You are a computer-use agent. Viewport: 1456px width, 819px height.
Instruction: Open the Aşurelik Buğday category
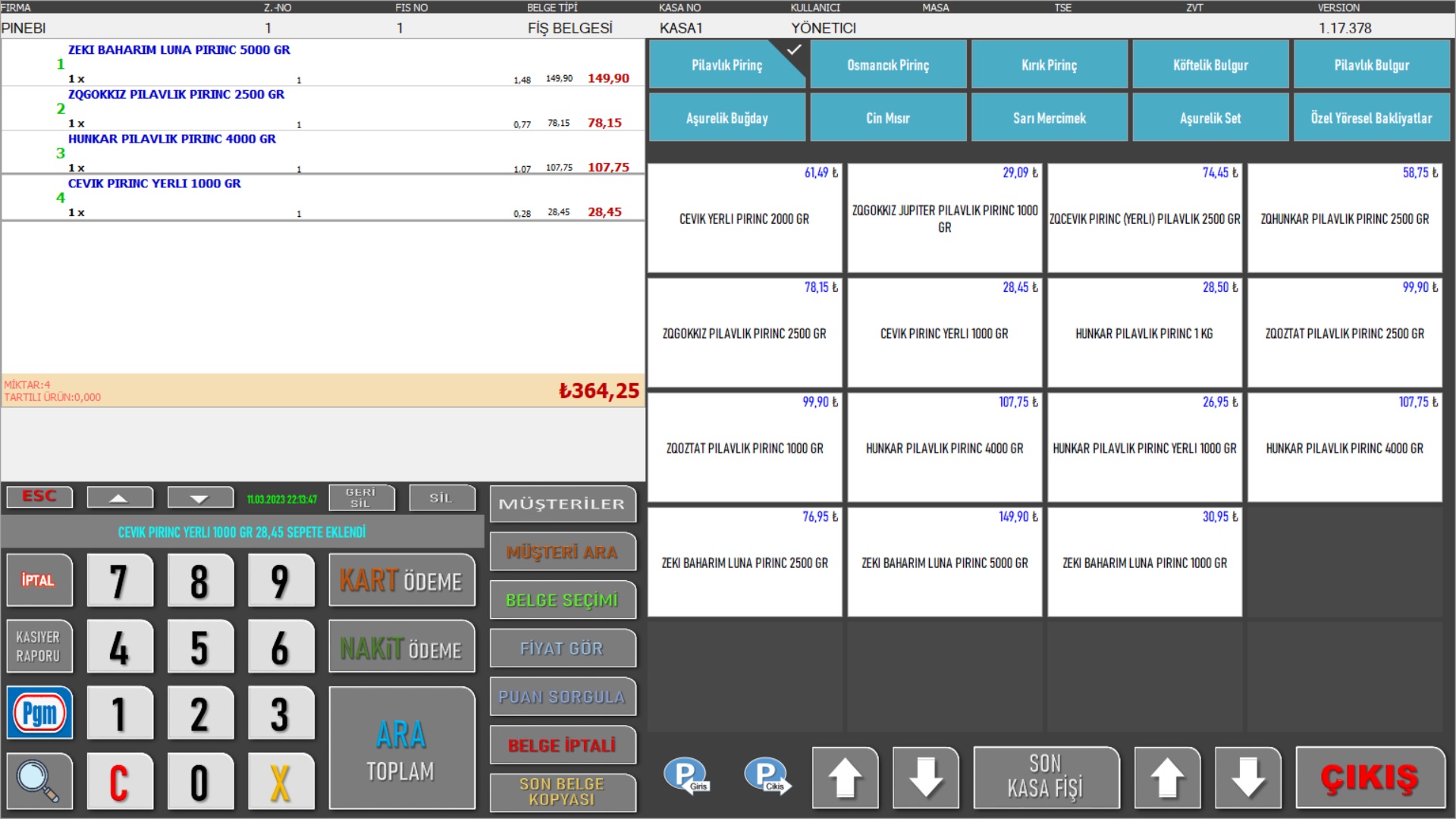pos(726,118)
